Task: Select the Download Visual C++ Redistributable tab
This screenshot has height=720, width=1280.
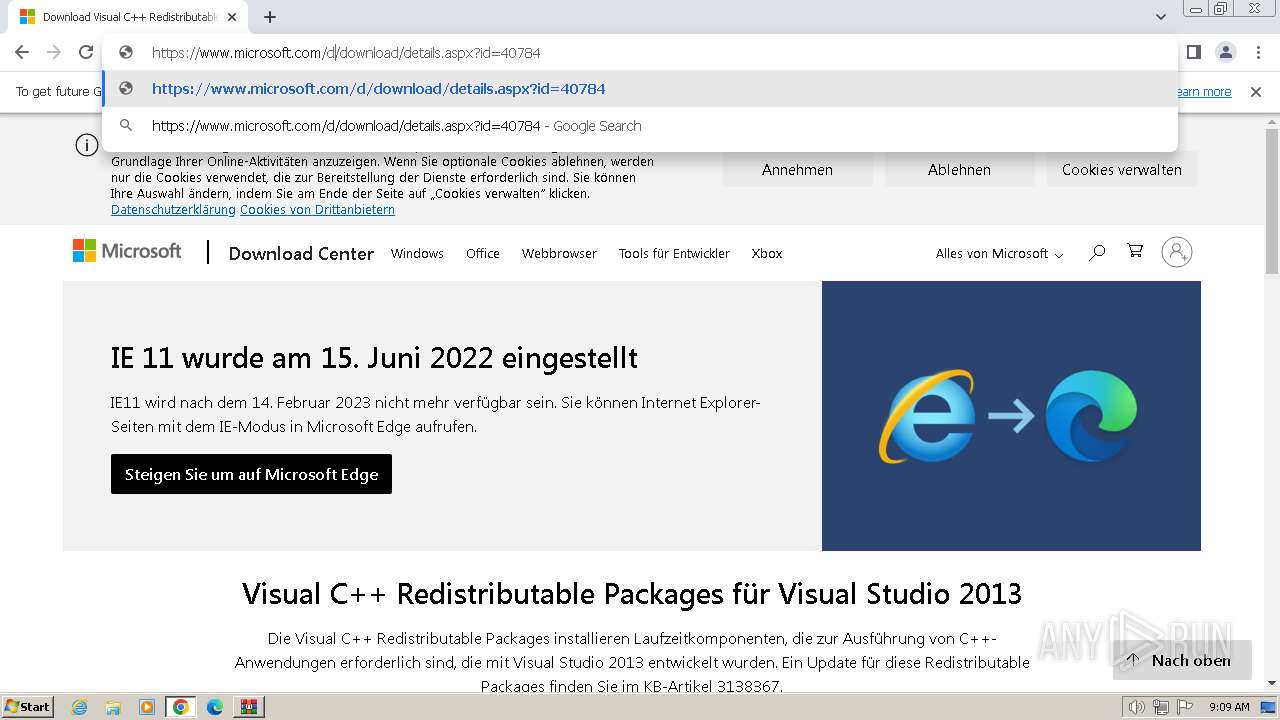Action: [x=128, y=17]
